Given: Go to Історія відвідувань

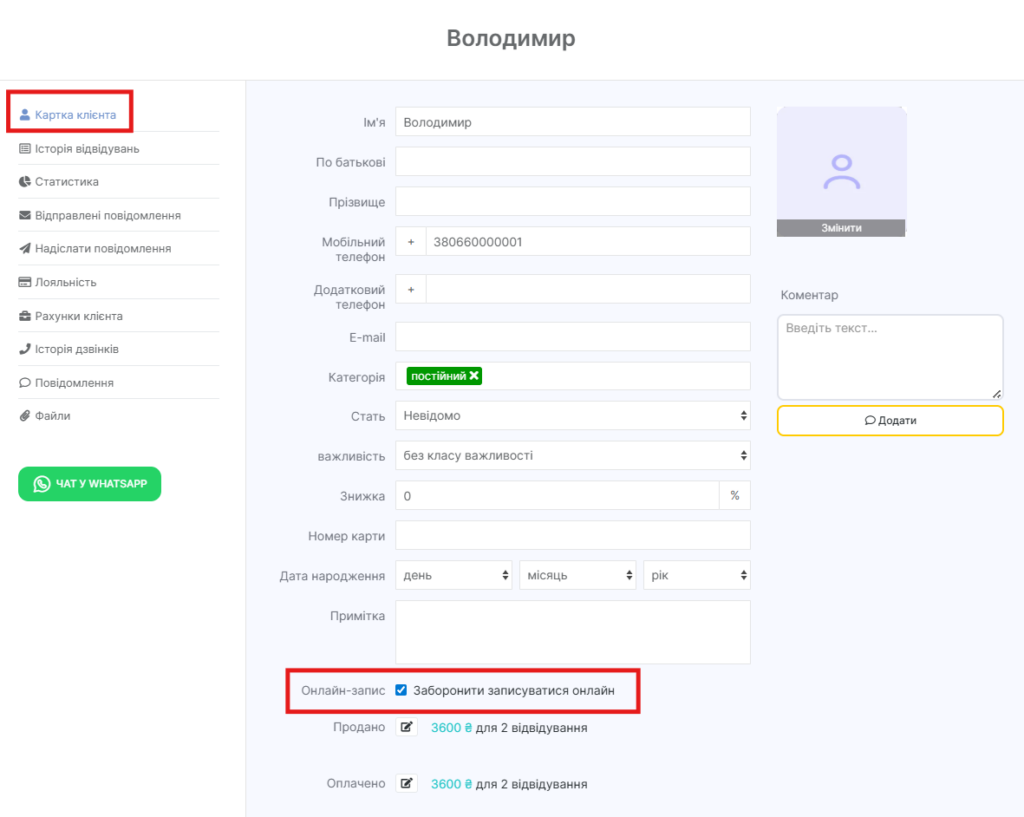Looking at the screenshot, I should coord(86,149).
